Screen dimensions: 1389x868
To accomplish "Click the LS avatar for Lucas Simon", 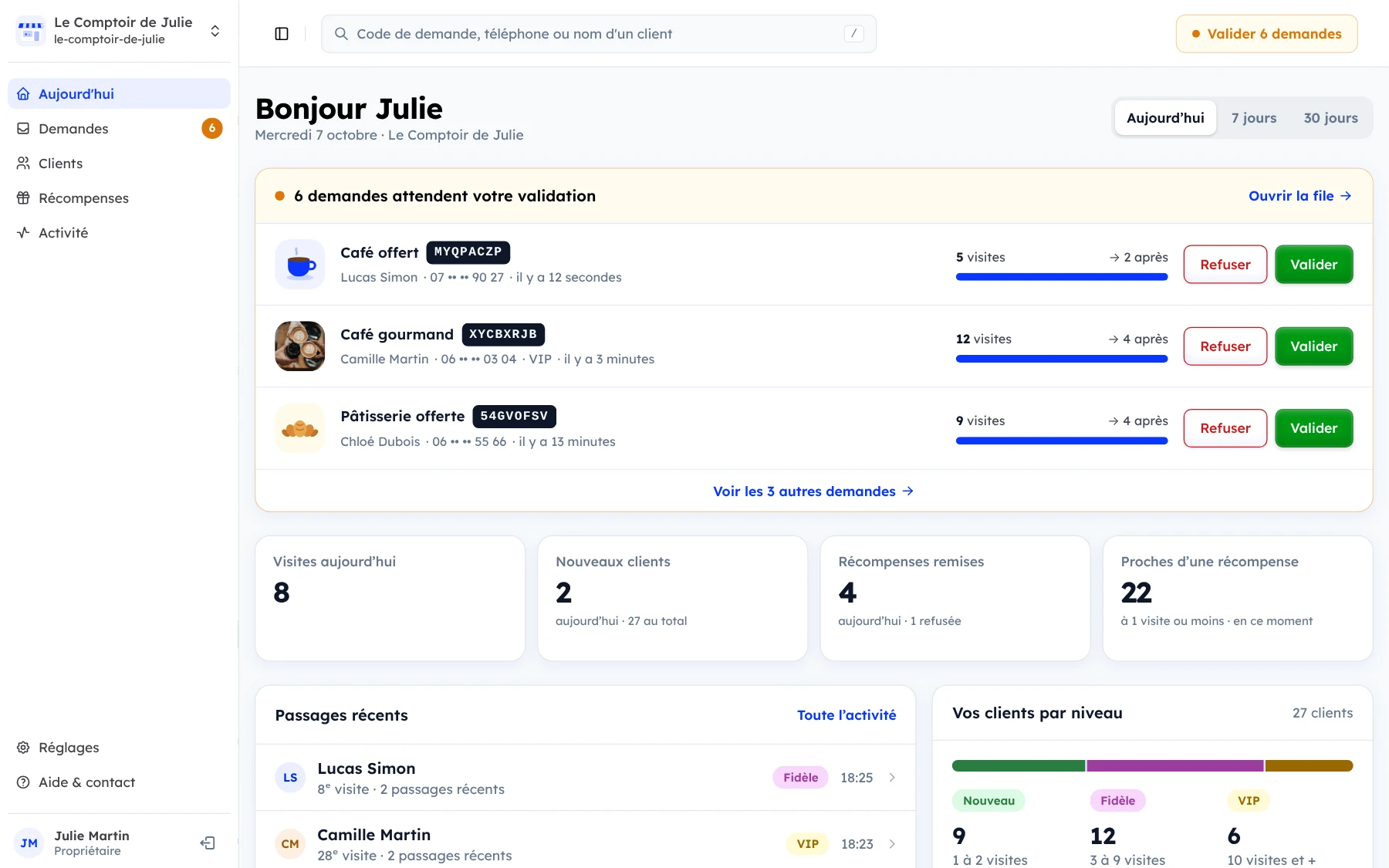I will [x=290, y=778].
